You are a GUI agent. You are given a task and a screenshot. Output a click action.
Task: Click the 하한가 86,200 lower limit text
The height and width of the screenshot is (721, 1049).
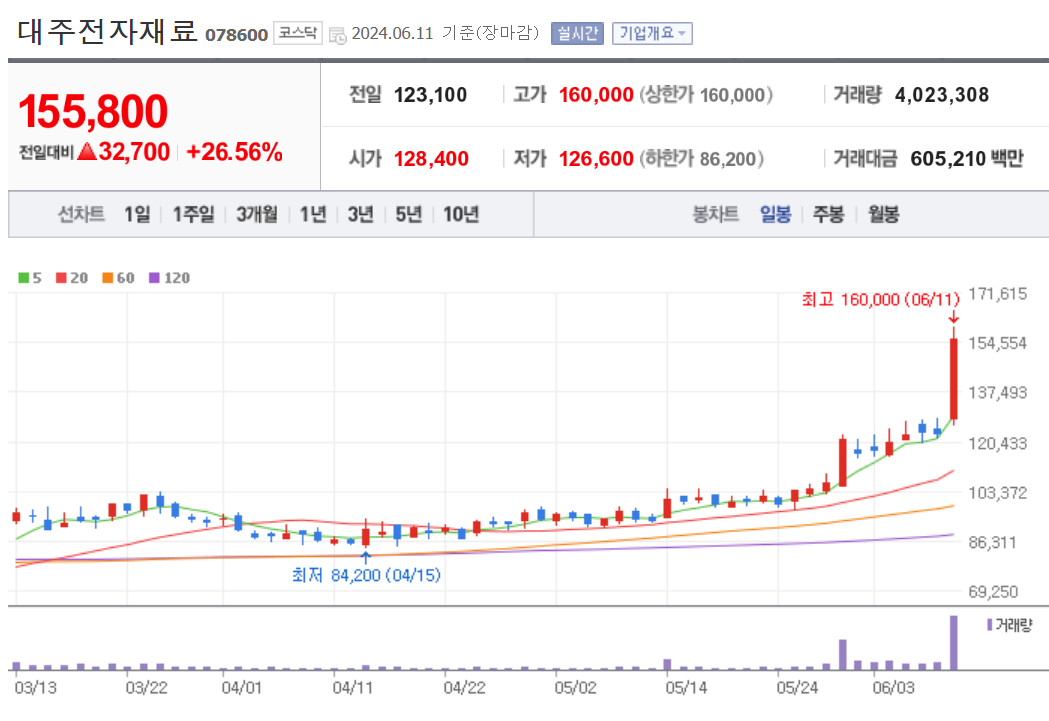(x=702, y=159)
